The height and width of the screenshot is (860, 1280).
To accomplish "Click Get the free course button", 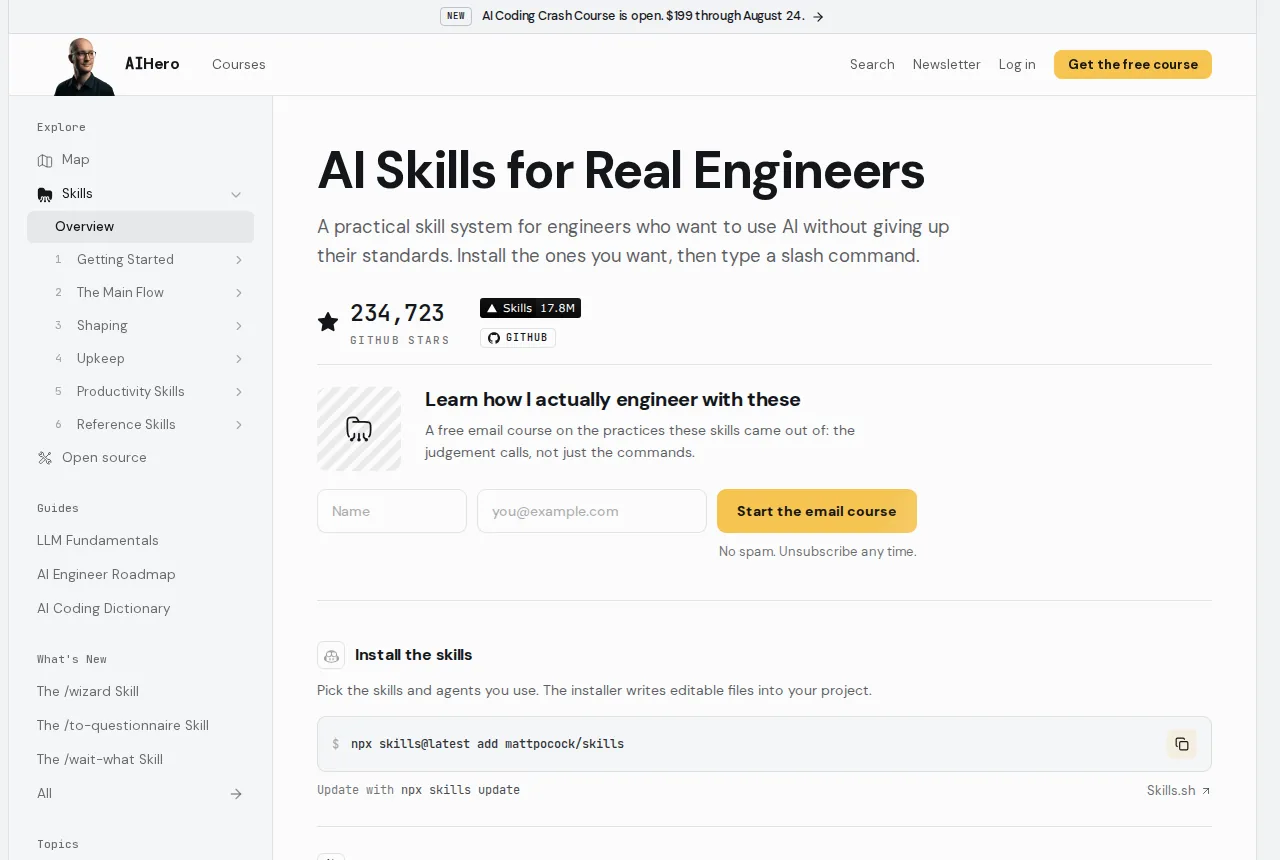I will 1133,64.
